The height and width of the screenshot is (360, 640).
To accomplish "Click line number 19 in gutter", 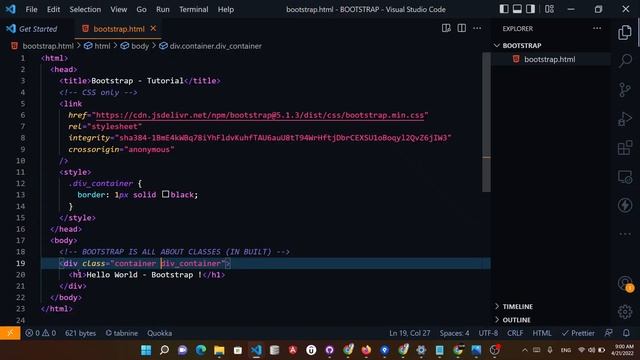I will (20, 263).
